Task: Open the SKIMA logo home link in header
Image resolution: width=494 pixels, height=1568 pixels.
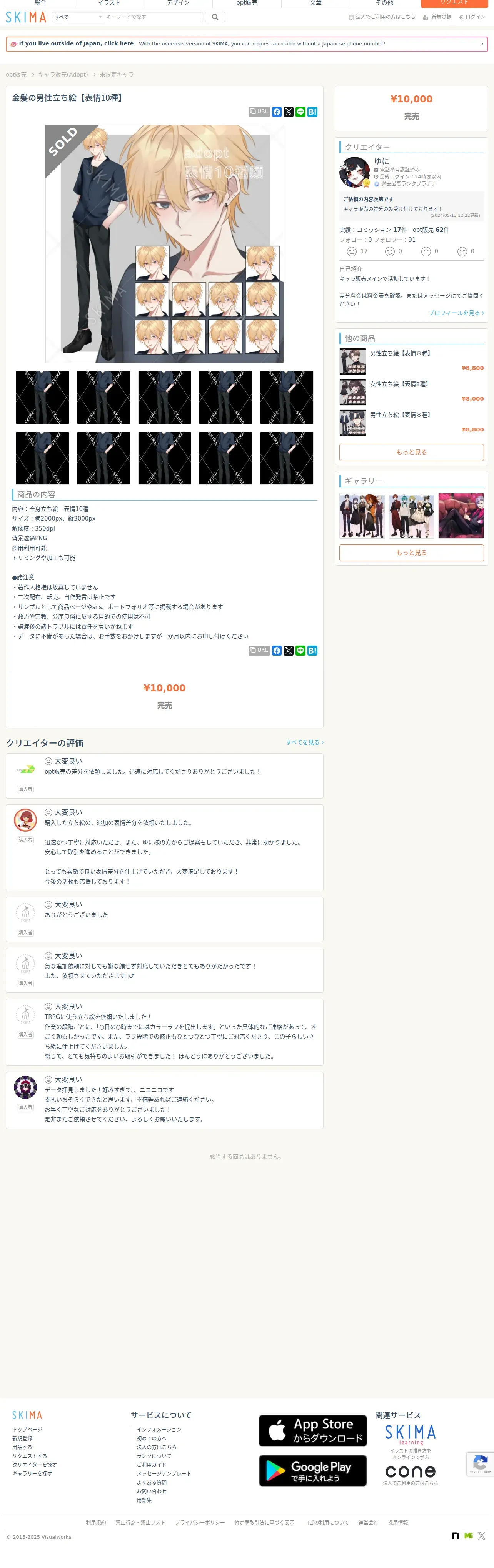Action: [25, 17]
